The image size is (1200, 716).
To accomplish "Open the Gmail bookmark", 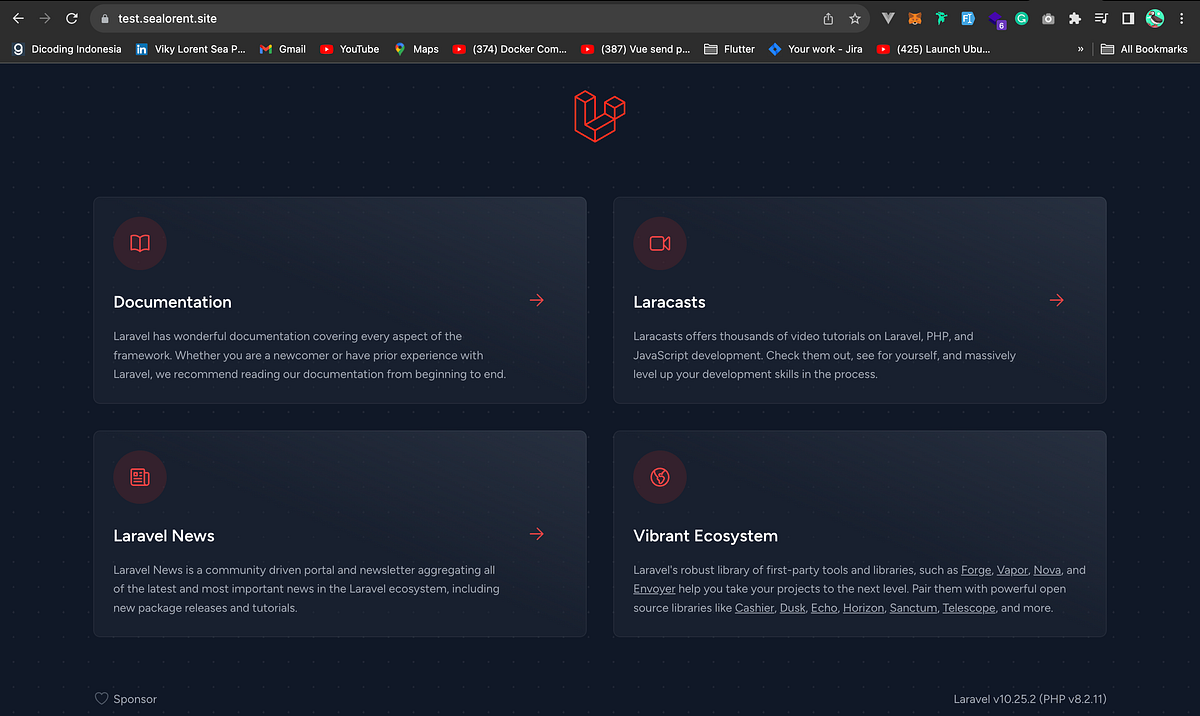I will click(x=282, y=48).
